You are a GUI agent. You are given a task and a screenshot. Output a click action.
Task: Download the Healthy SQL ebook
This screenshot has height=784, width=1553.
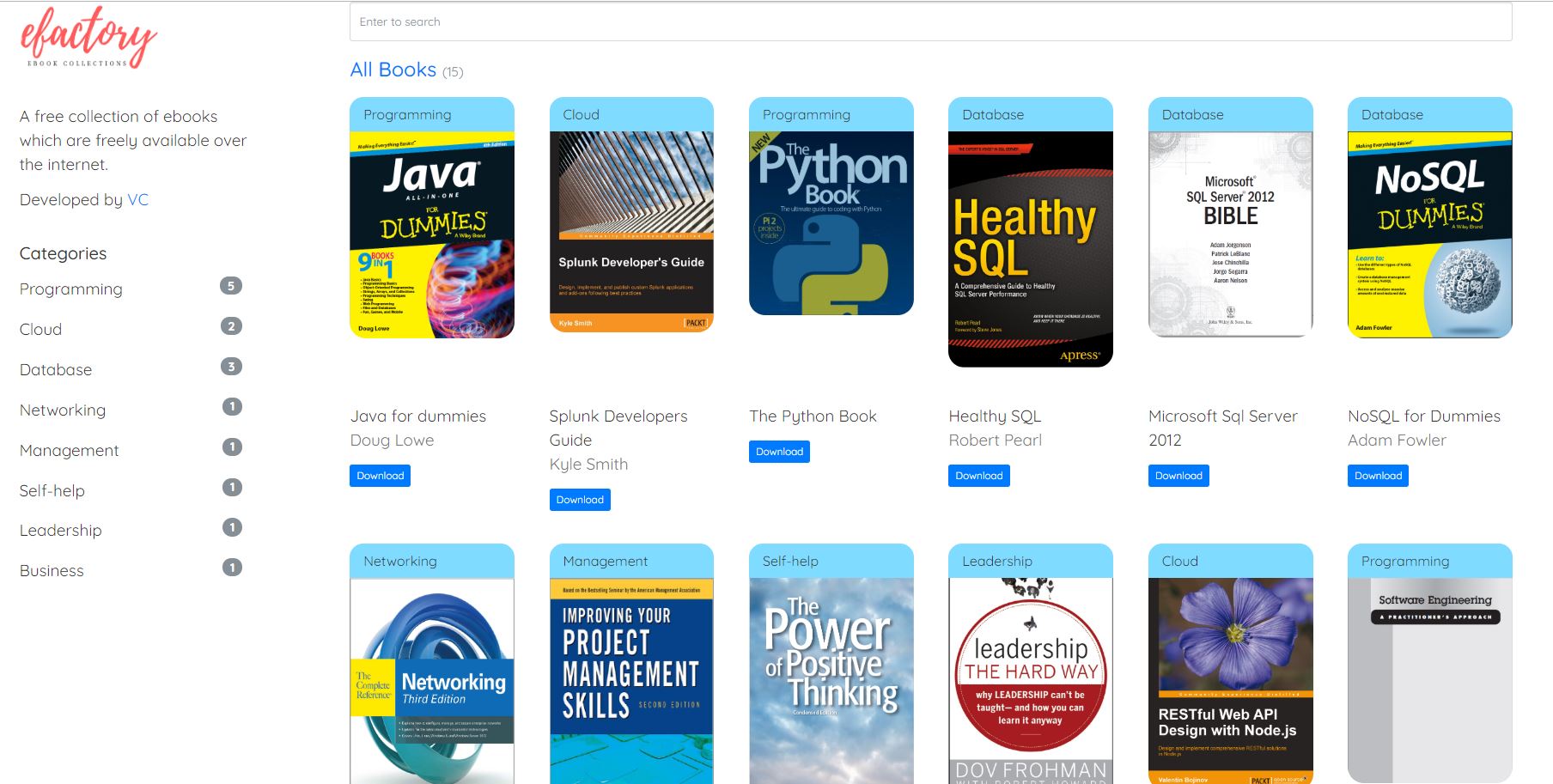click(978, 476)
